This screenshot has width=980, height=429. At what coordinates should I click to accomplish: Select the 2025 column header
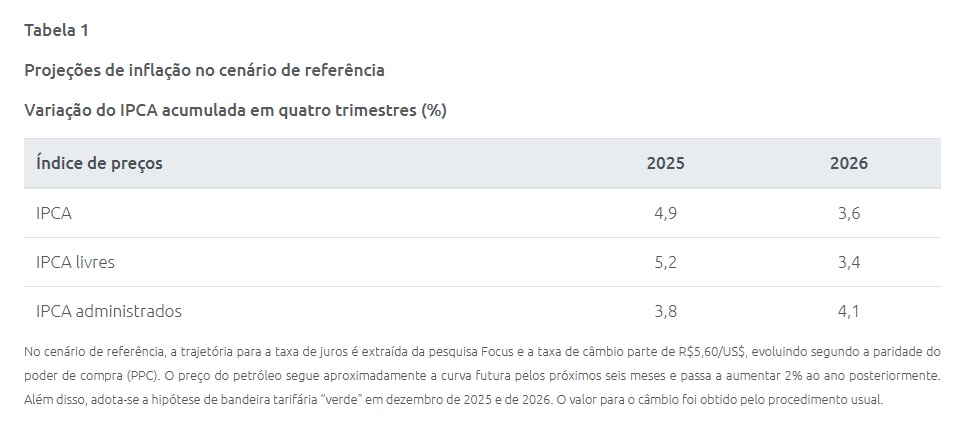point(665,163)
